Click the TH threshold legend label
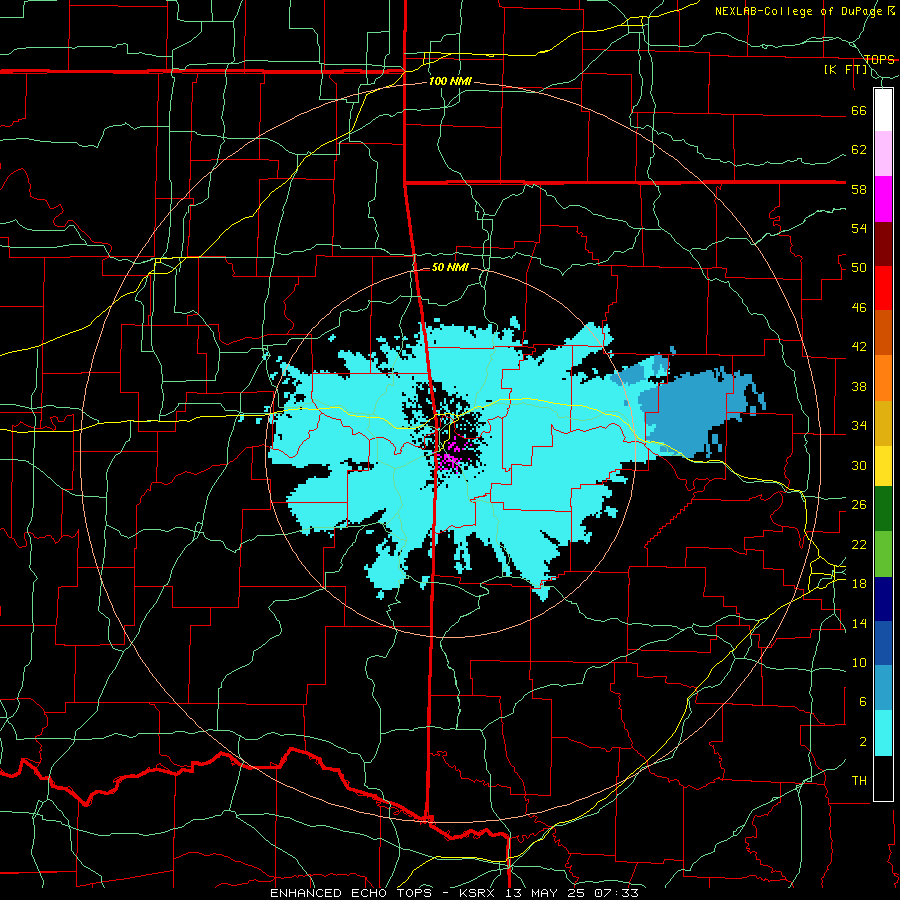900x900 pixels. click(x=859, y=781)
